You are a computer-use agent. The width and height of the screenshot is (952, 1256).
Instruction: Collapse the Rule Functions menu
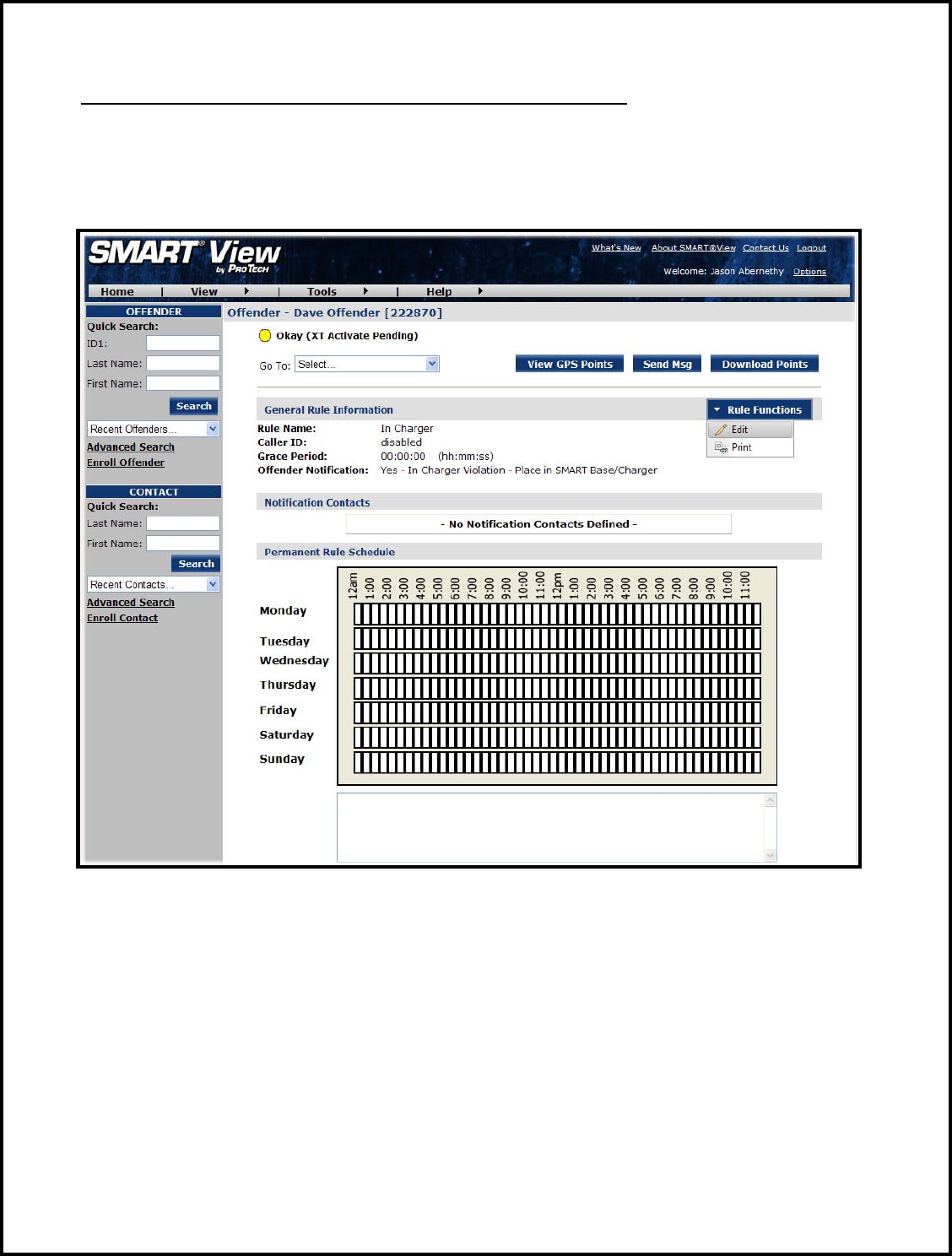tap(760, 409)
